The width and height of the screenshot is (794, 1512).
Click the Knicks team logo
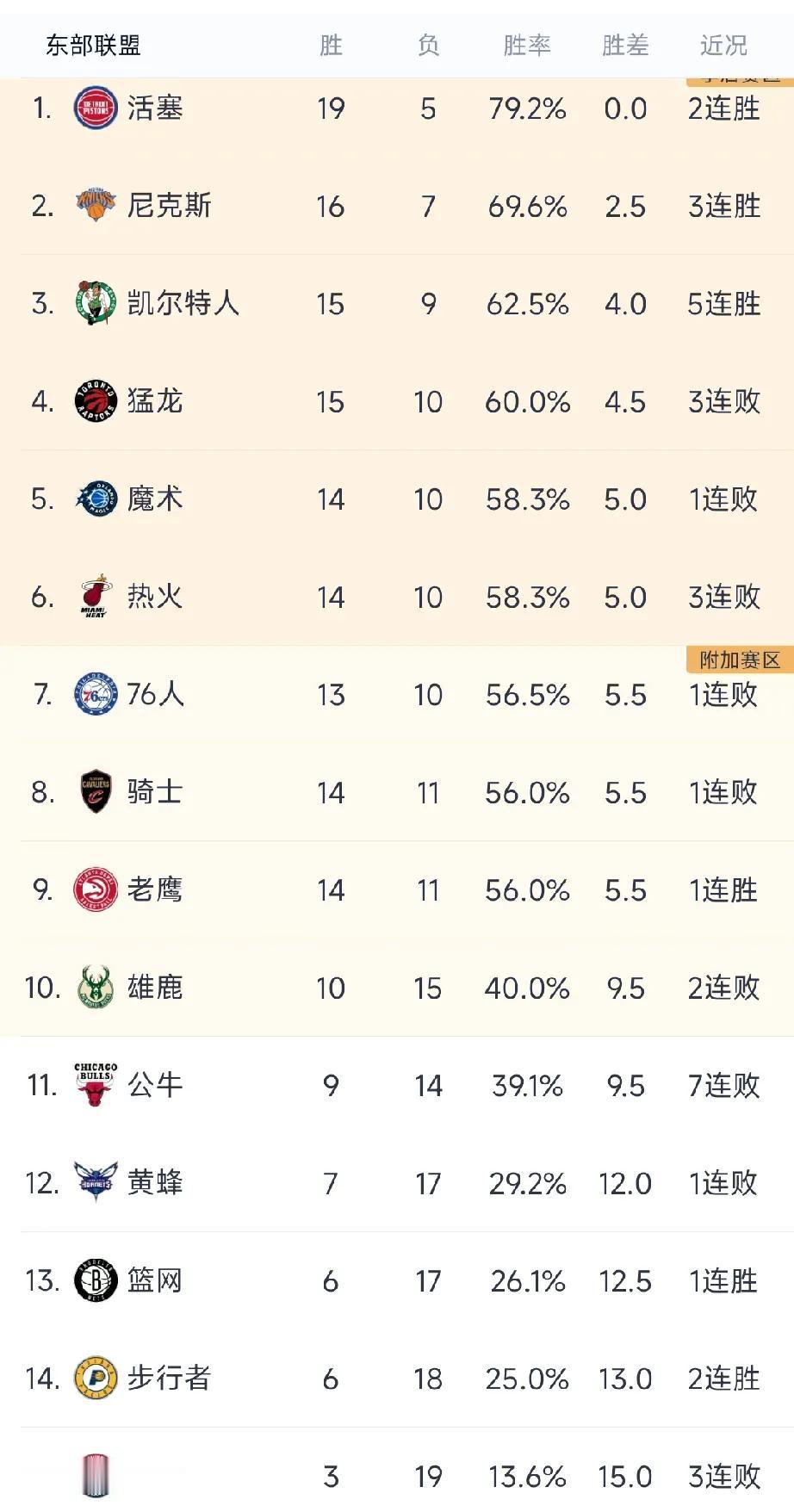(96, 206)
